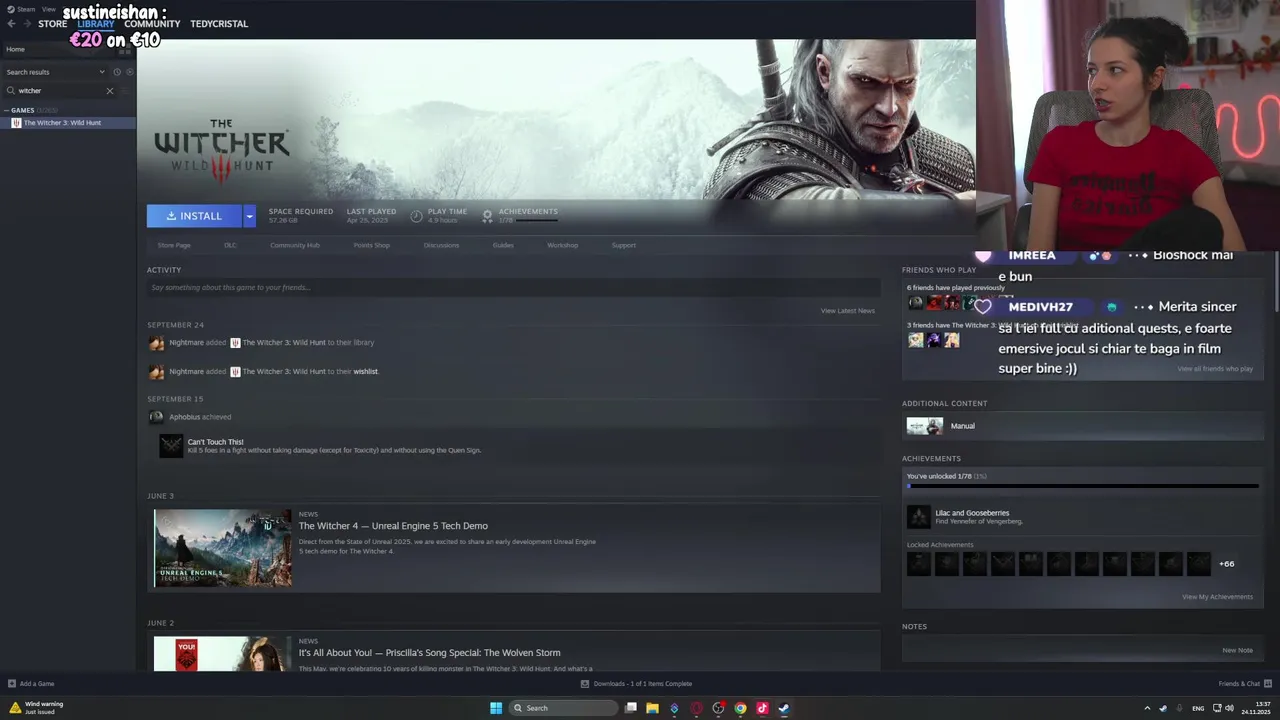Screen dimensions: 1280x720
Task: Show hidden system tray icons
Action: click(1147, 708)
